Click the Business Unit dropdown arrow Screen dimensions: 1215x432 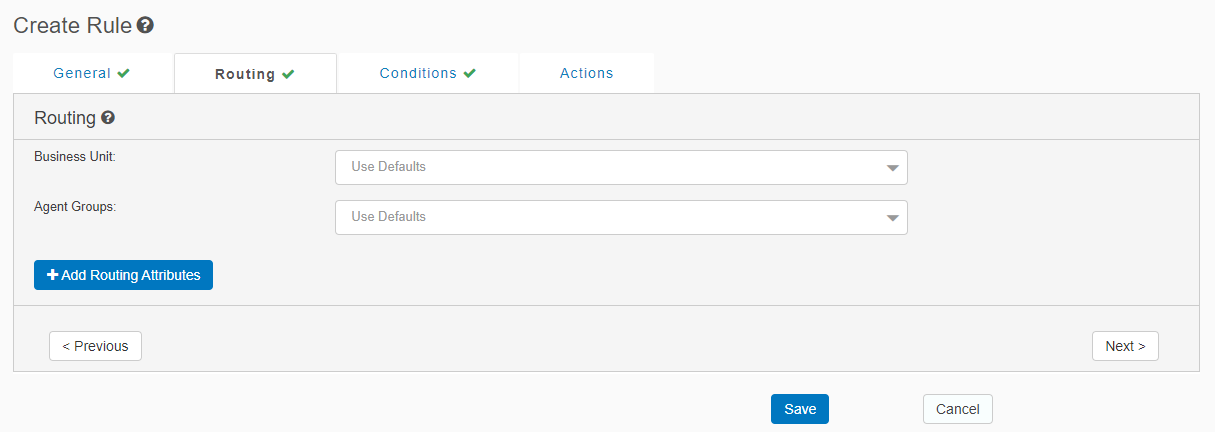(893, 168)
